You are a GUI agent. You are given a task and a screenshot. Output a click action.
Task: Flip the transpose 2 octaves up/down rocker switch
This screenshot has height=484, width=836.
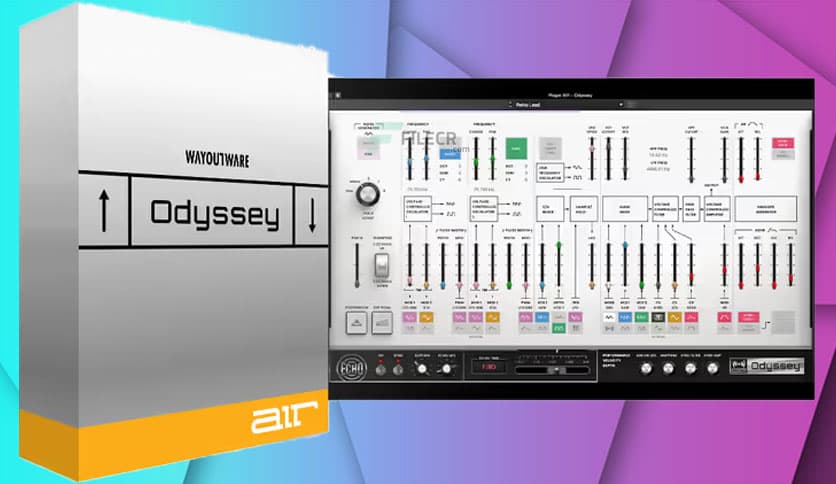[382, 265]
